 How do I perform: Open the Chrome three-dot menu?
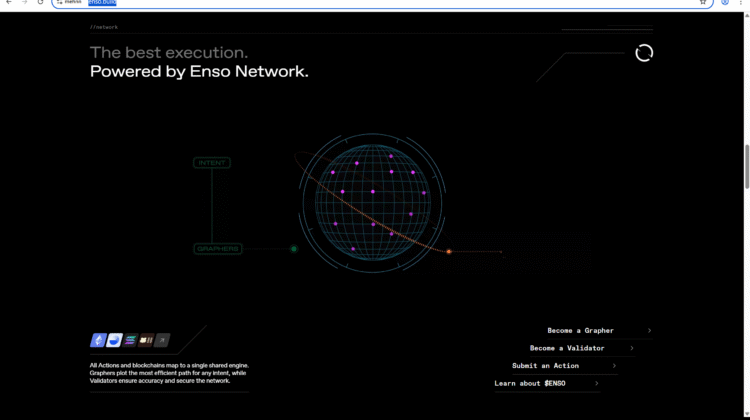pyautogui.click(x=740, y=3)
